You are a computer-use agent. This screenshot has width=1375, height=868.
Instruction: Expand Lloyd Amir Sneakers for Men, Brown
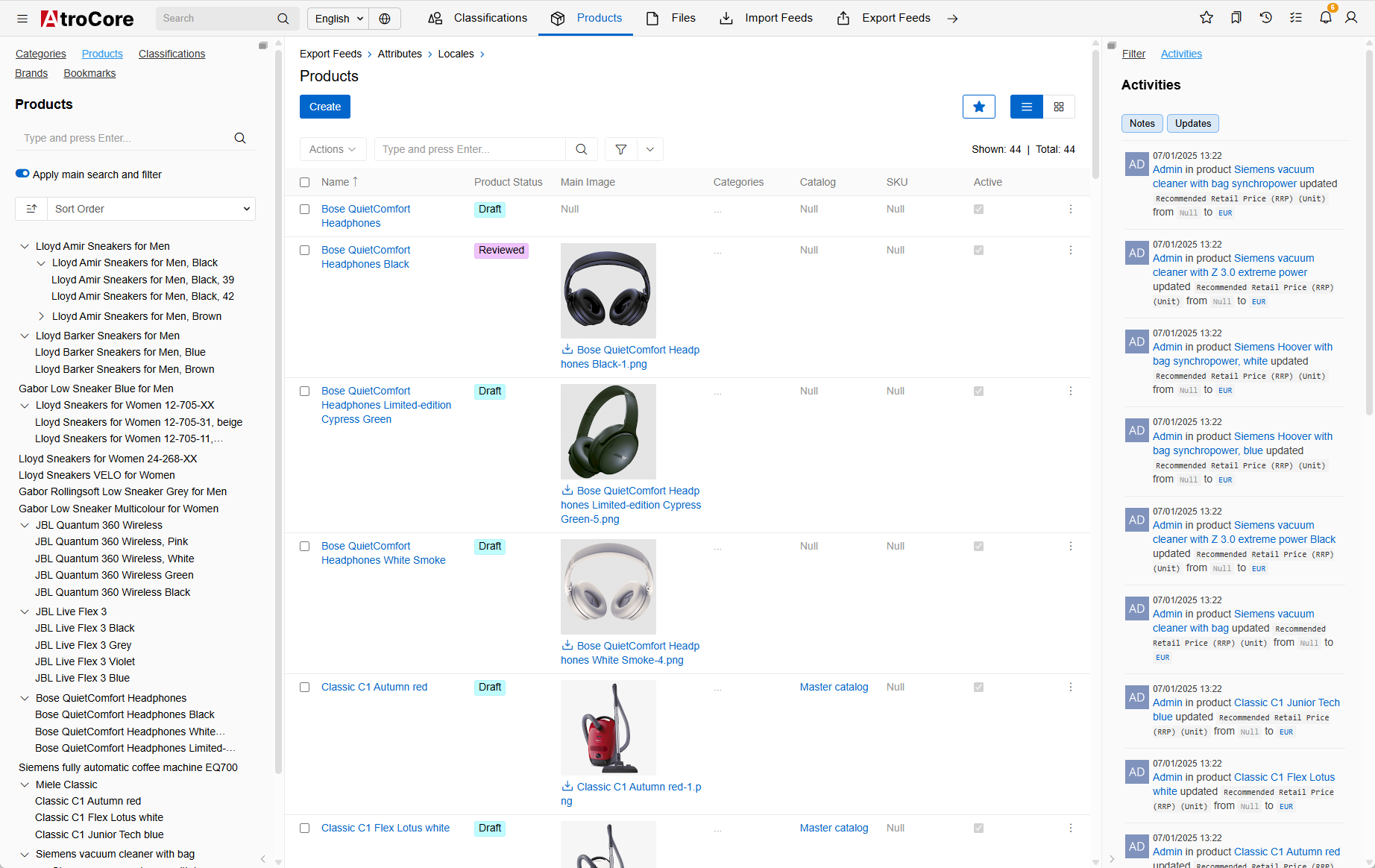(x=41, y=316)
